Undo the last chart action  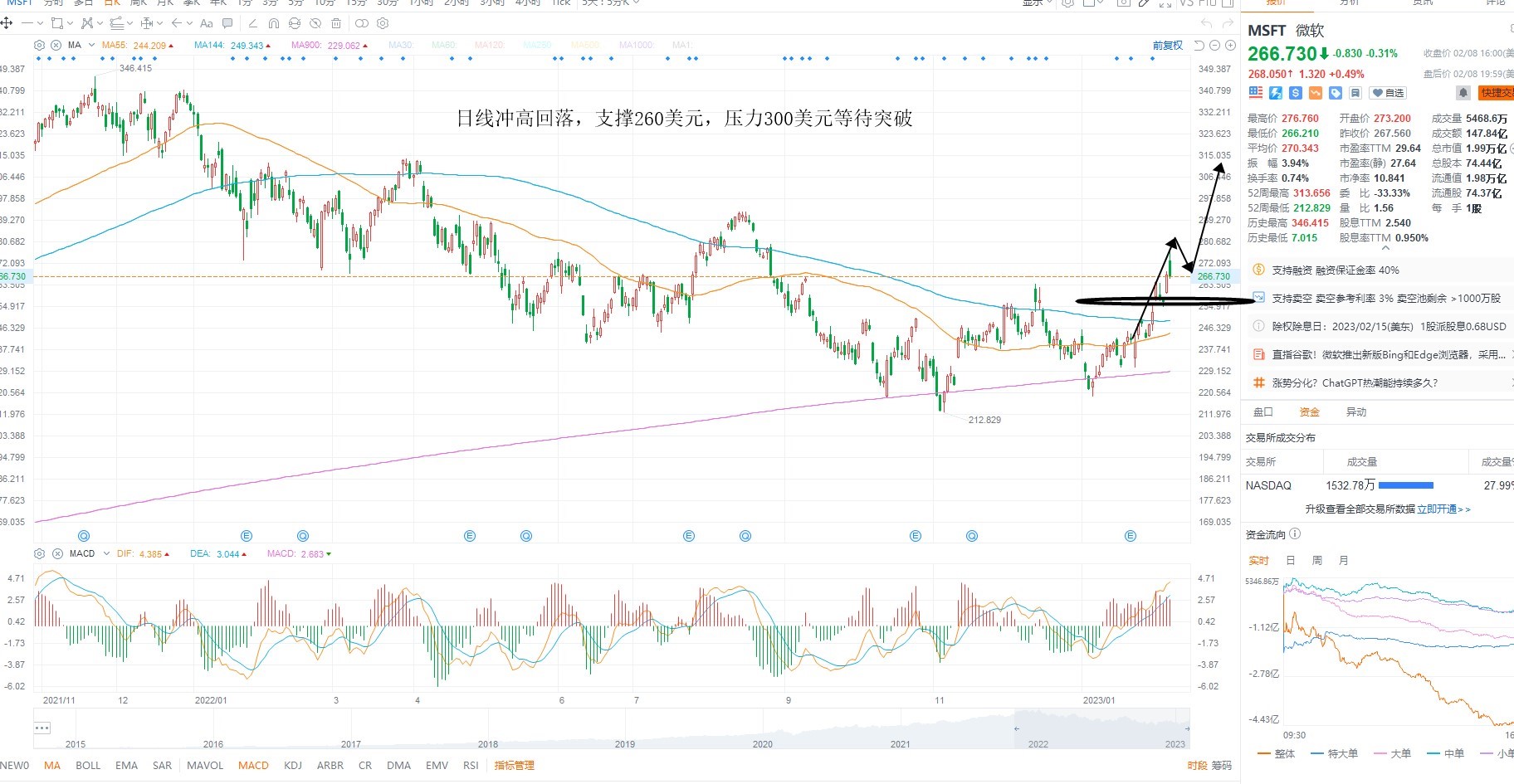click(1206, 23)
